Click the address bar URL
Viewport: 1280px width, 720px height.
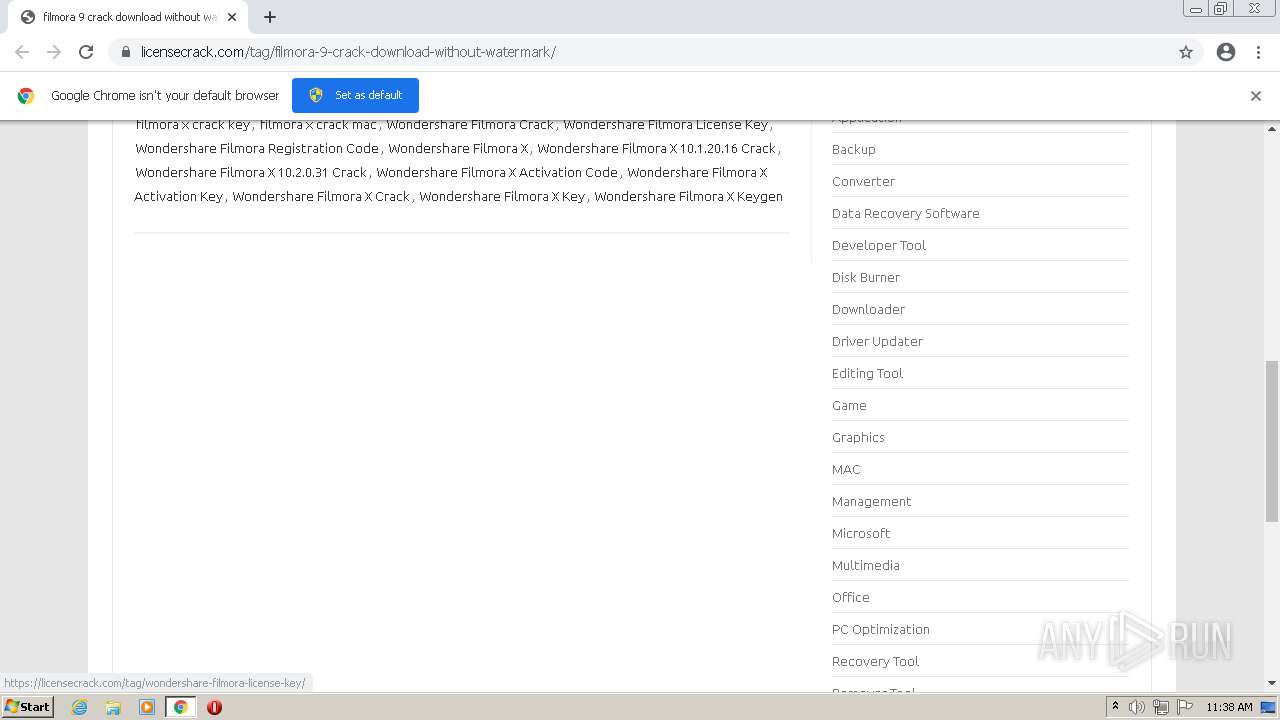pyautogui.click(x=348, y=52)
